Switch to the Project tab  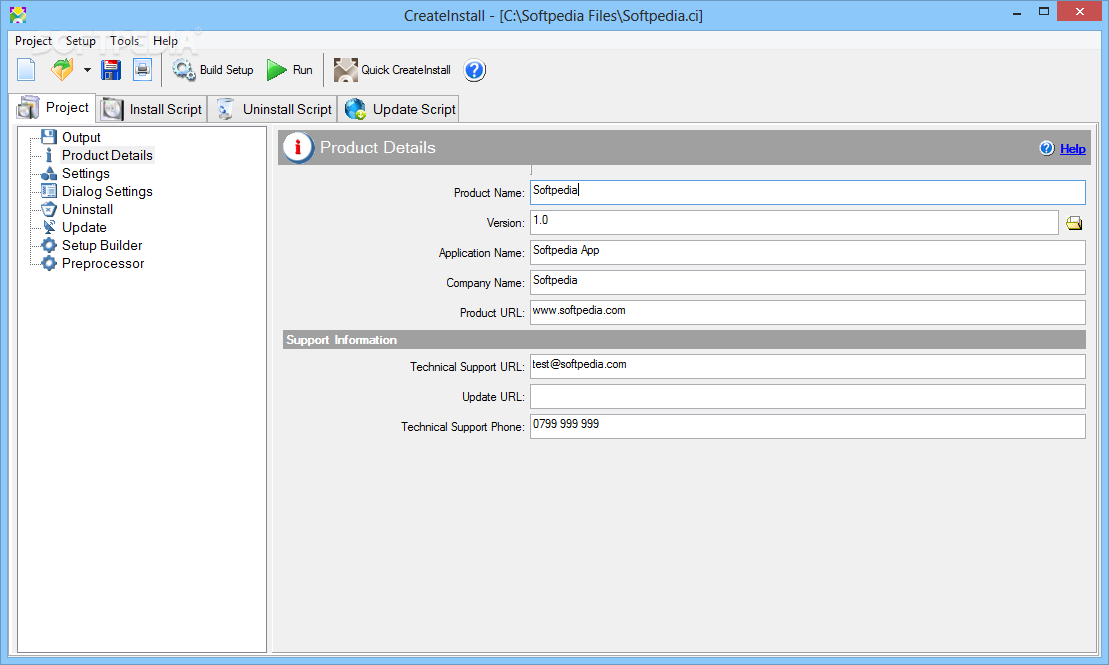point(54,108)
